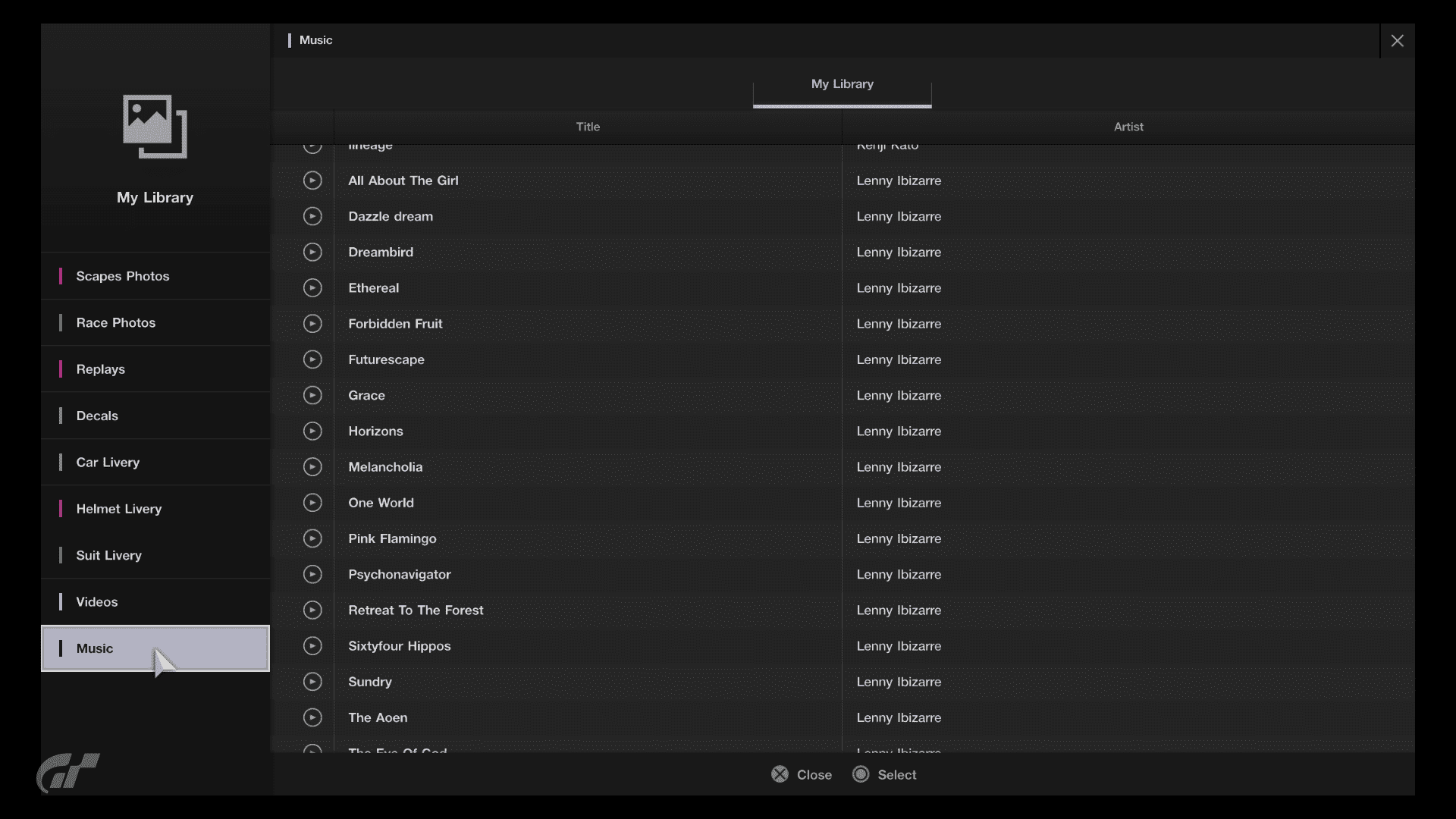Play the Pink Flamingo track icon

(x=312, y=538)
